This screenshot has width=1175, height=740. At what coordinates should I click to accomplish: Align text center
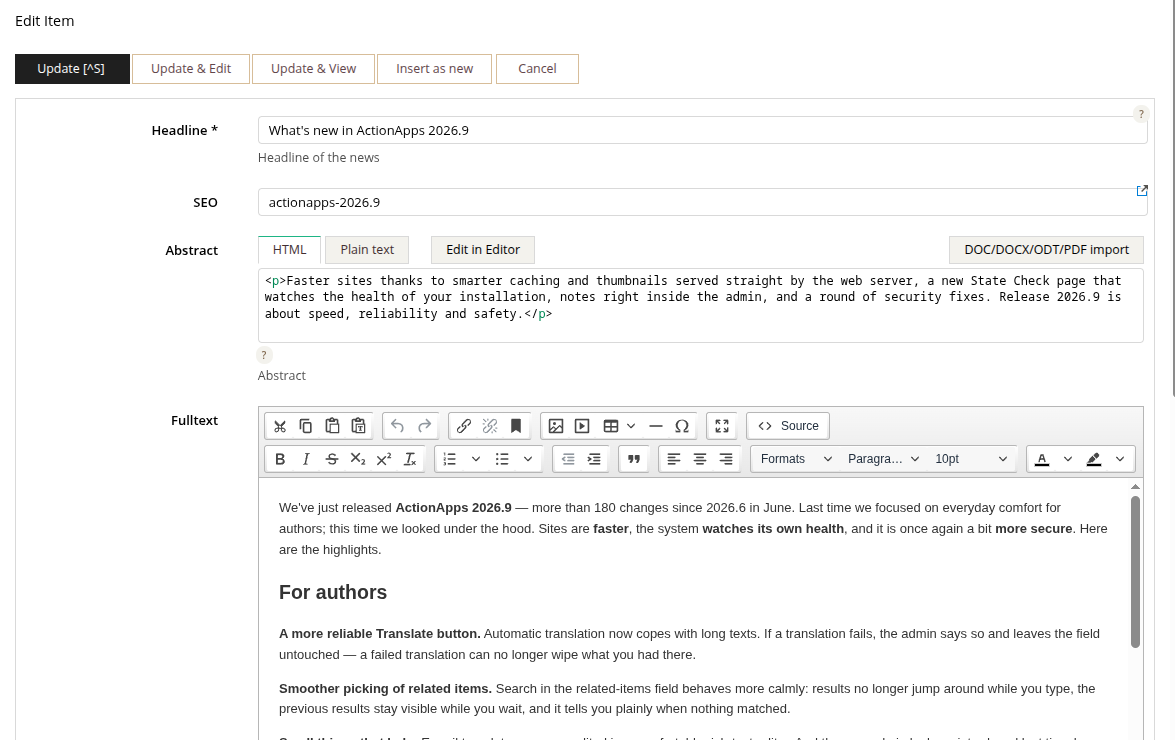click(x=700, y=459)
